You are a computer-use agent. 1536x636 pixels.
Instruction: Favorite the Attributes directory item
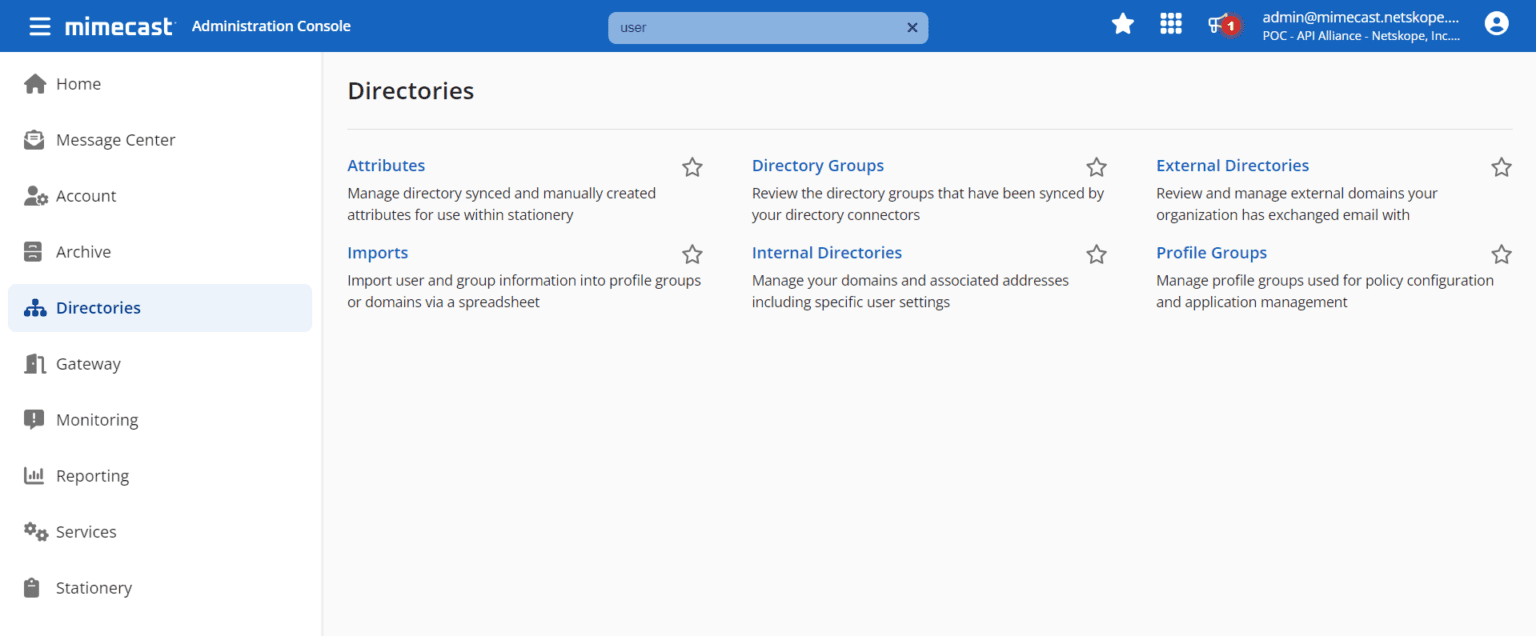click(692, 167)
